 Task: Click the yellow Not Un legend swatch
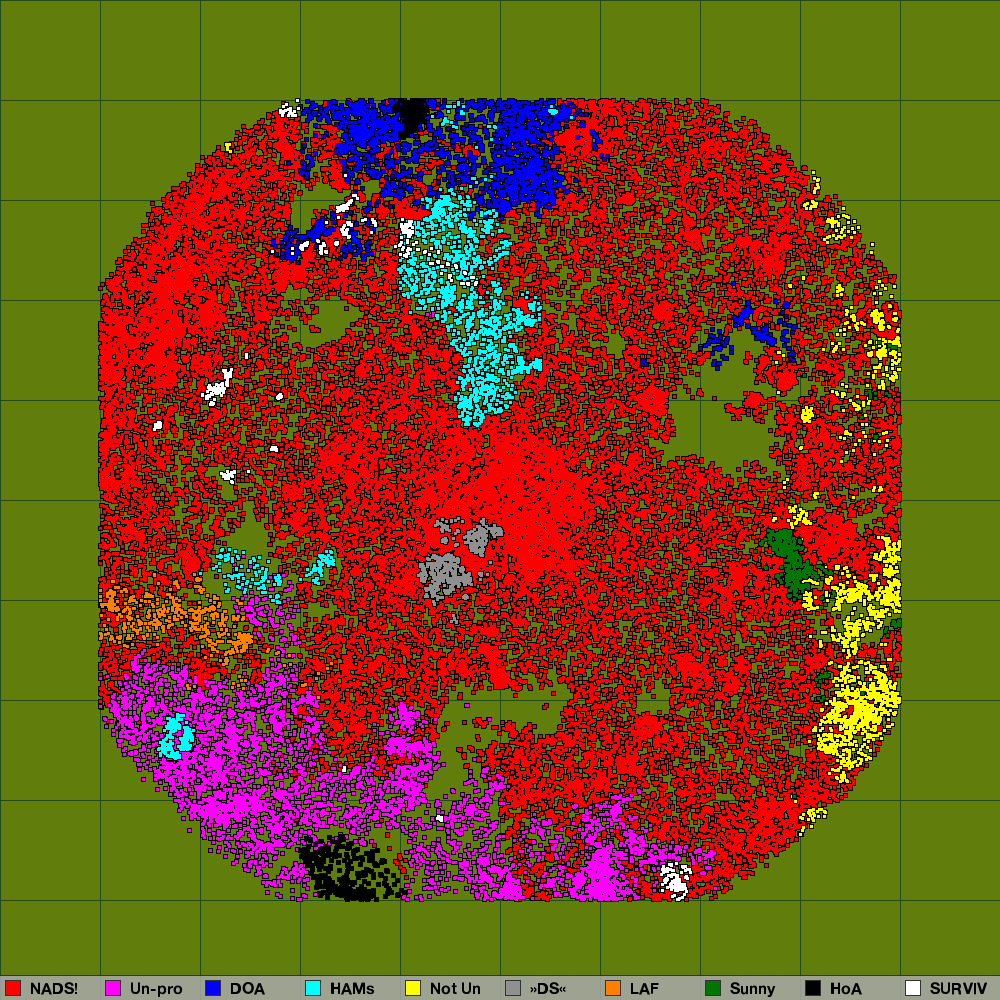413,988
